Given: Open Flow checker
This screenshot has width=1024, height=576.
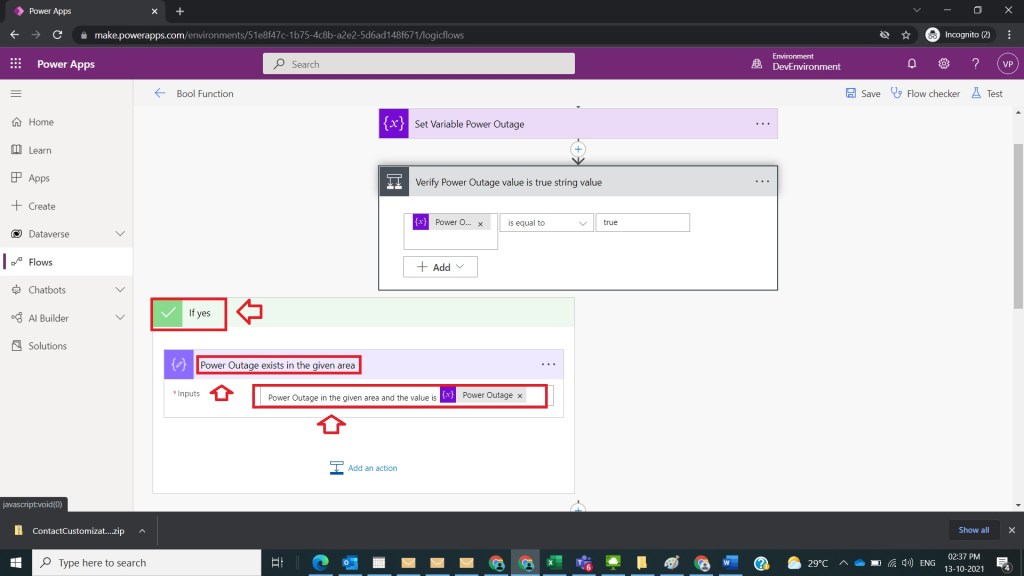Looking at the screenshot, I should click(x=924, y=93).
